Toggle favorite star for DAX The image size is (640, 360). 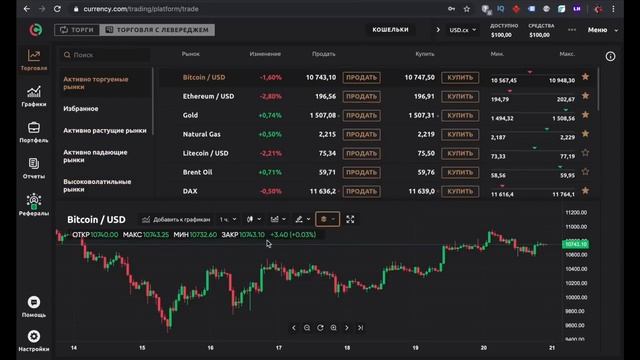point(585,191)
